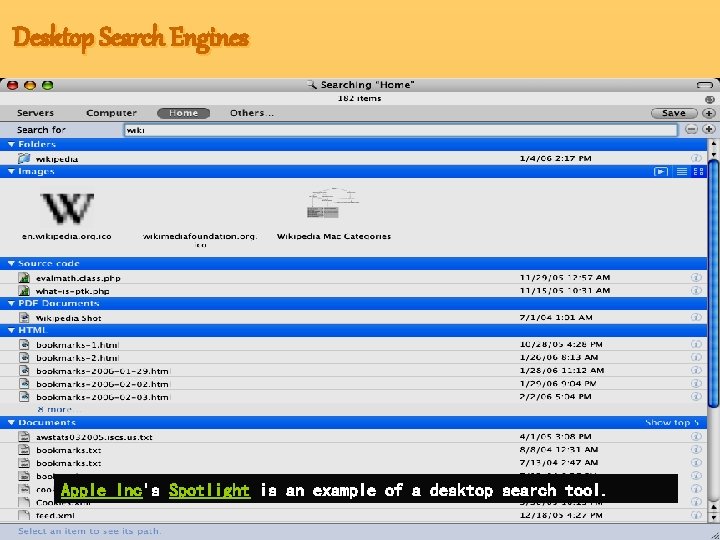Screen dimensions: 720x540
Task: Show info for the wikipedia folder
Action: 696,158
